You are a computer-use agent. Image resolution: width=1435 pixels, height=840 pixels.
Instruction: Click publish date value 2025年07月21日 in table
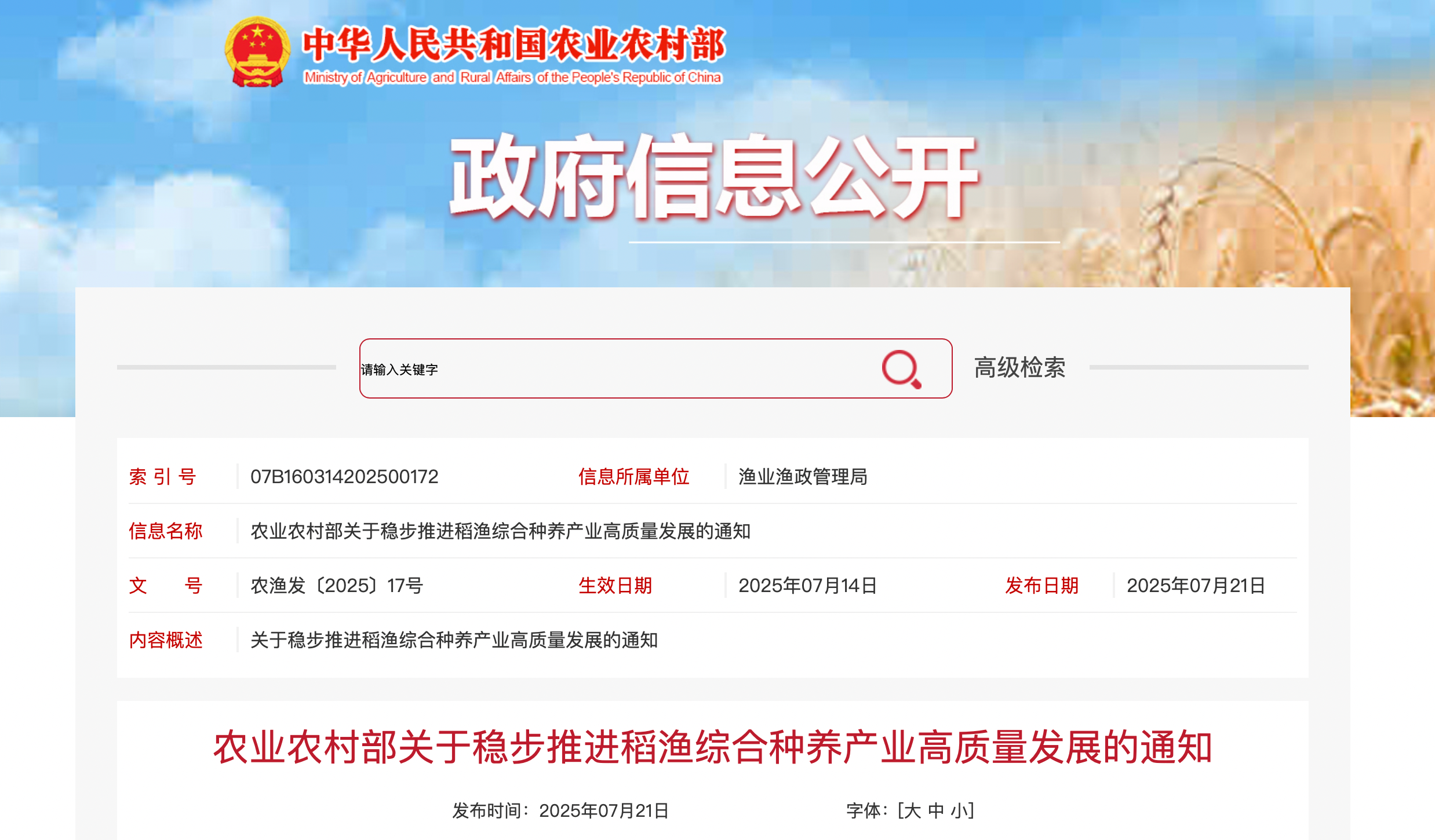(x=1196, y=585)
